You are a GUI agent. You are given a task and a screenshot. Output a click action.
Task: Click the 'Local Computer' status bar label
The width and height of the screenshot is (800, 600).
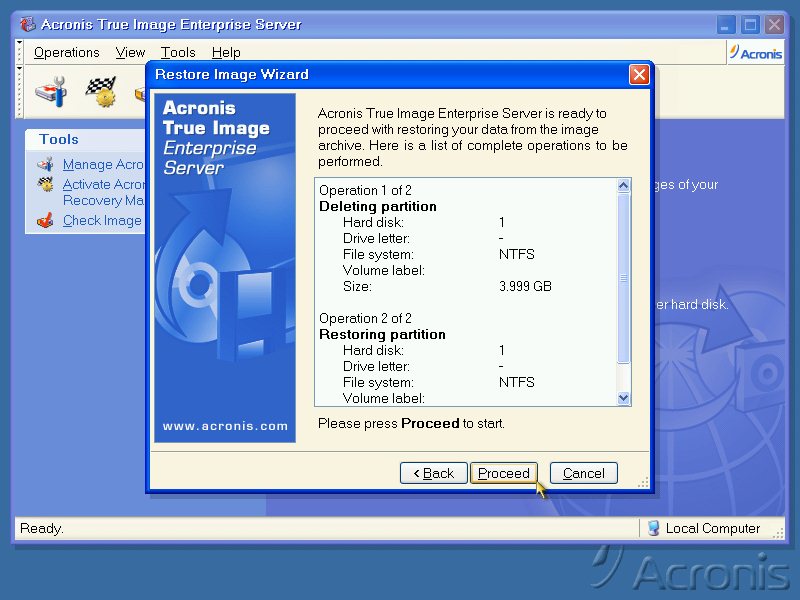click(x=713, y=528)
